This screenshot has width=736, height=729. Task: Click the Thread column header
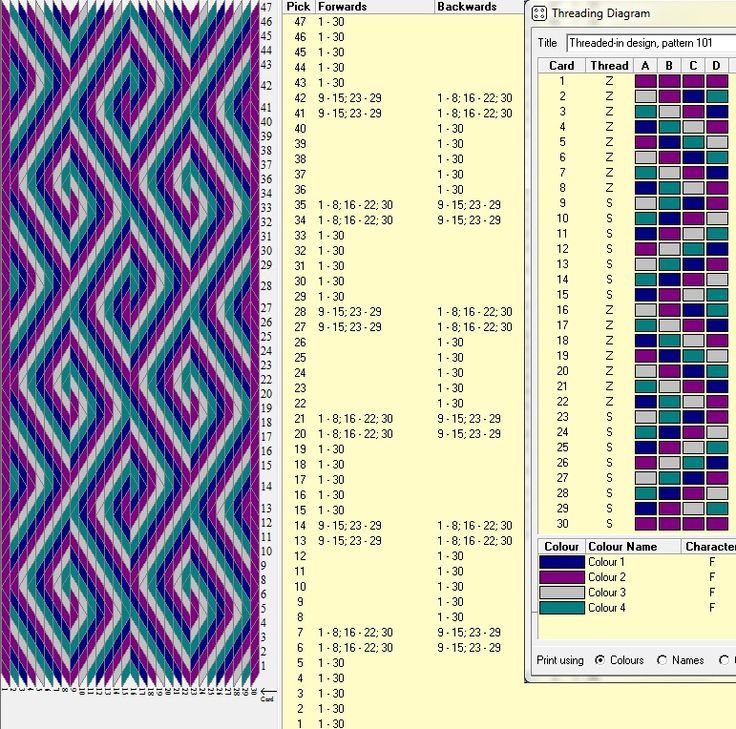(x=609, y=66)
